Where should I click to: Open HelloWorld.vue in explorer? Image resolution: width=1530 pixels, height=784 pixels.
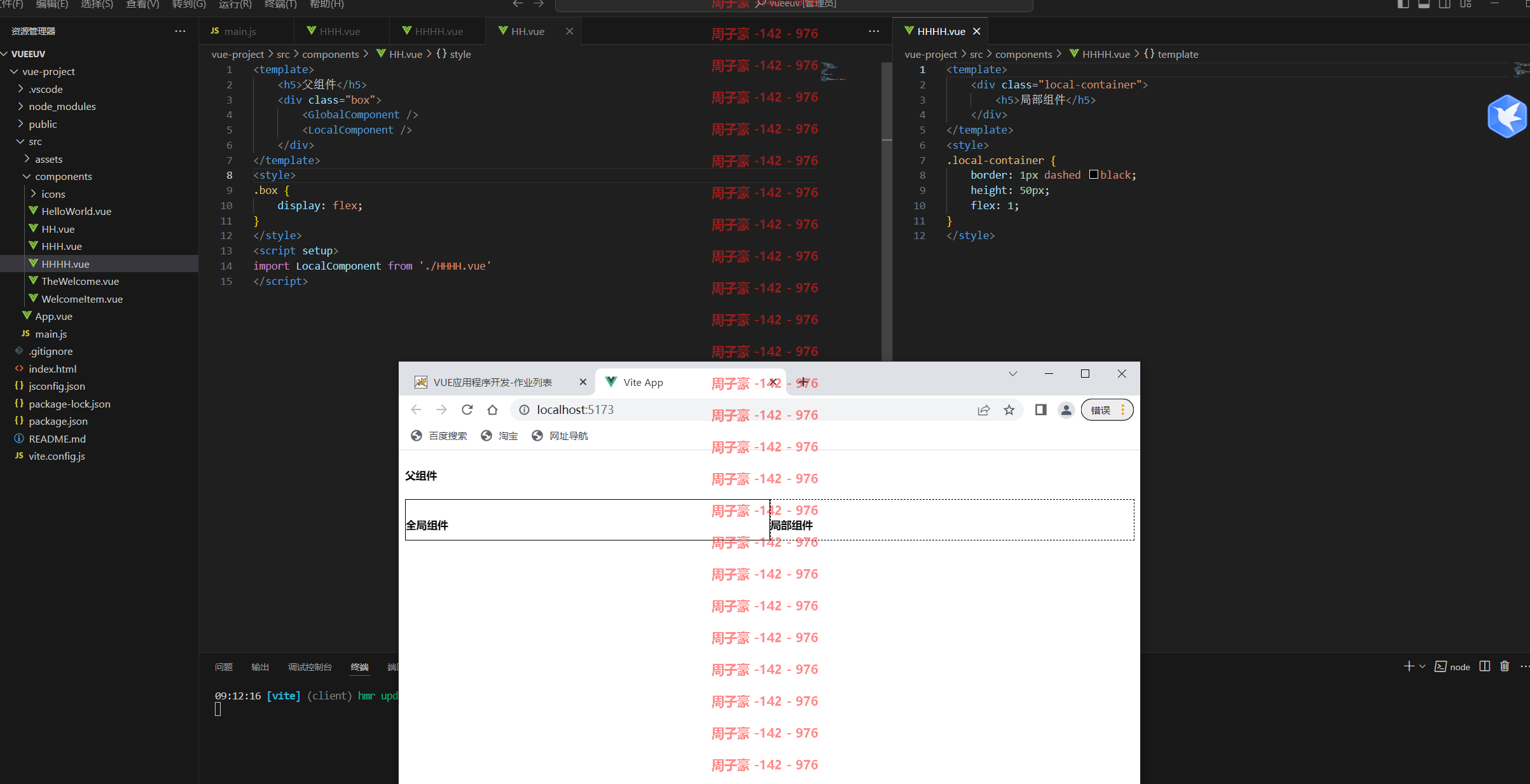(x=99, y=211)
